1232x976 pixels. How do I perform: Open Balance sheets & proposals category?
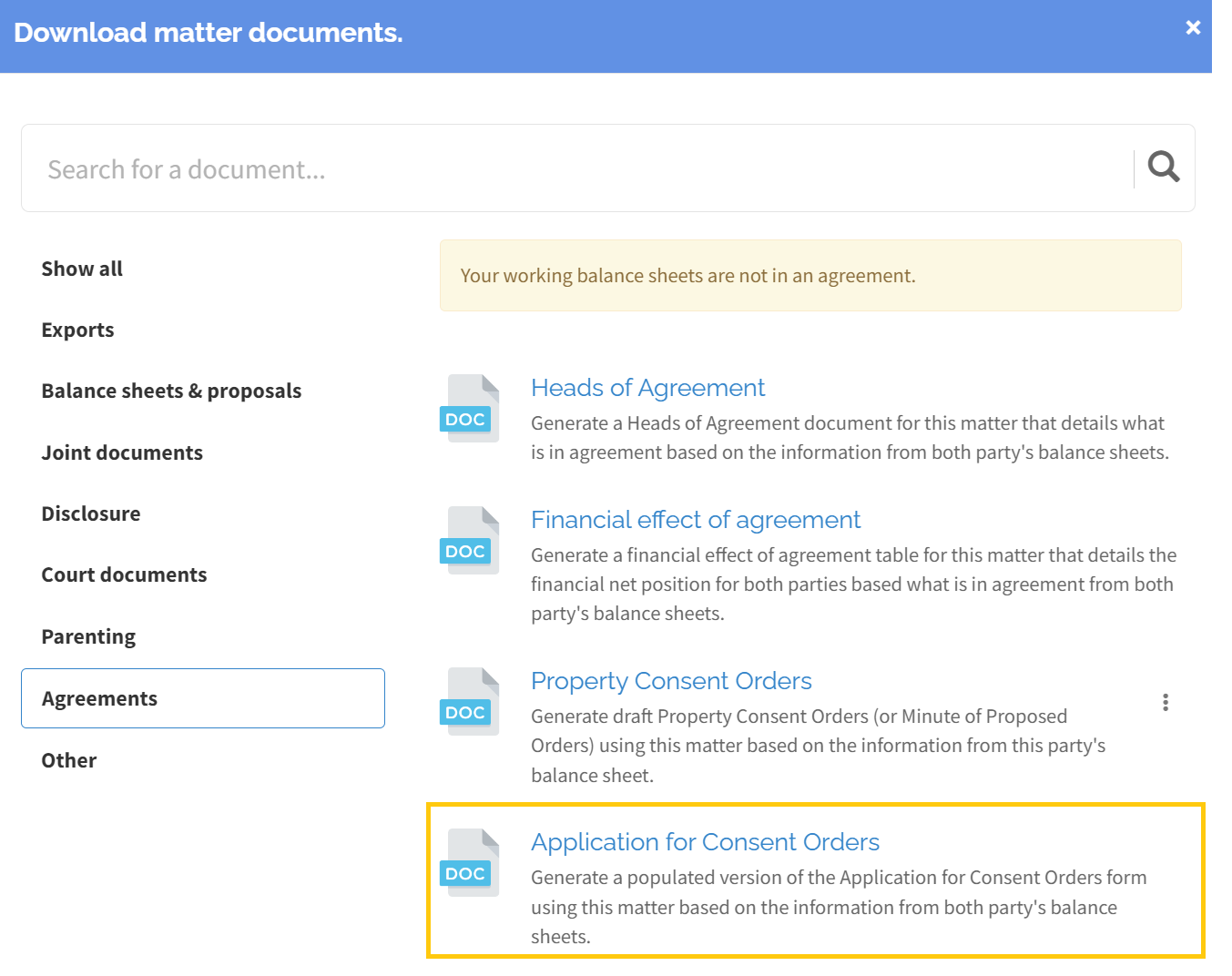coord(171,391)
